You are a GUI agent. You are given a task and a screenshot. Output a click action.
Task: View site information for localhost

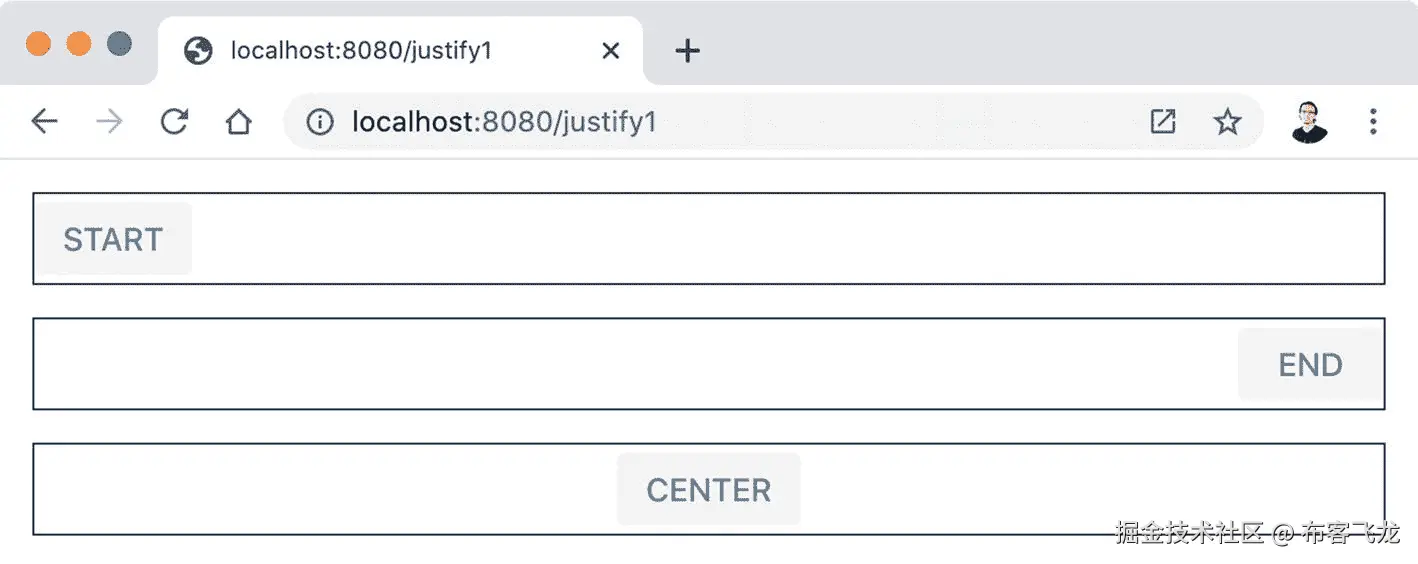(x=319, y=122)
